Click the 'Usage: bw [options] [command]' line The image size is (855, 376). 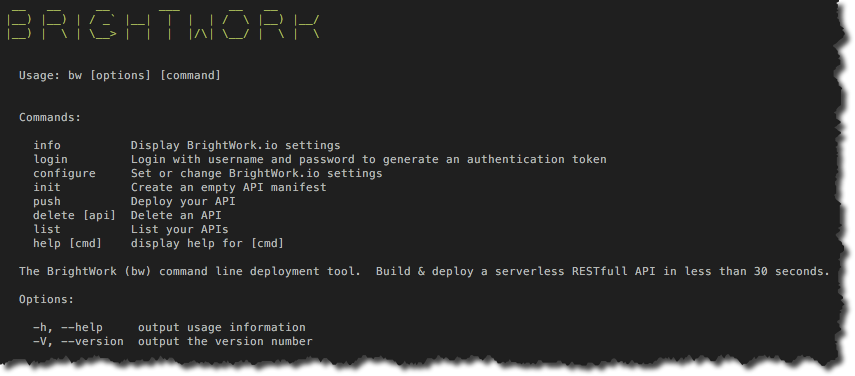coord(120,76)
